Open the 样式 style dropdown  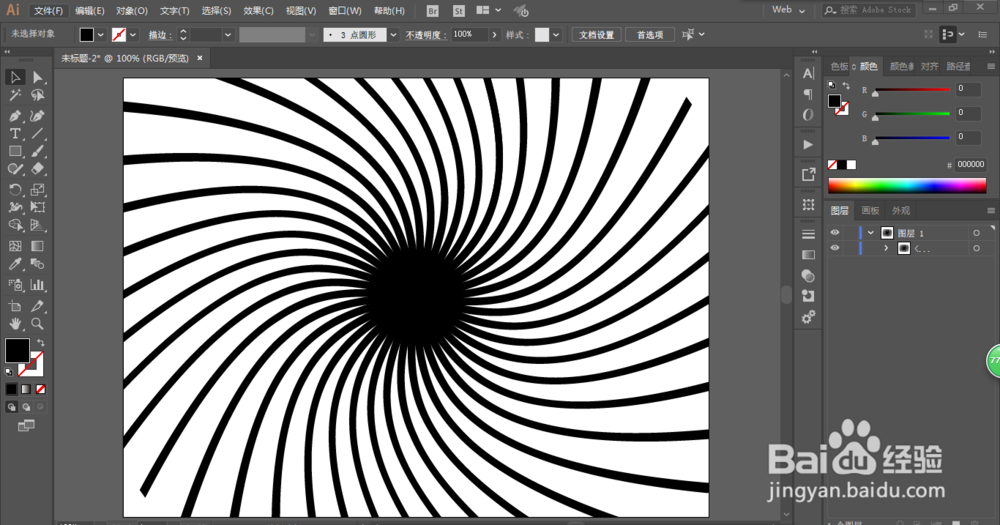(556, 35)
